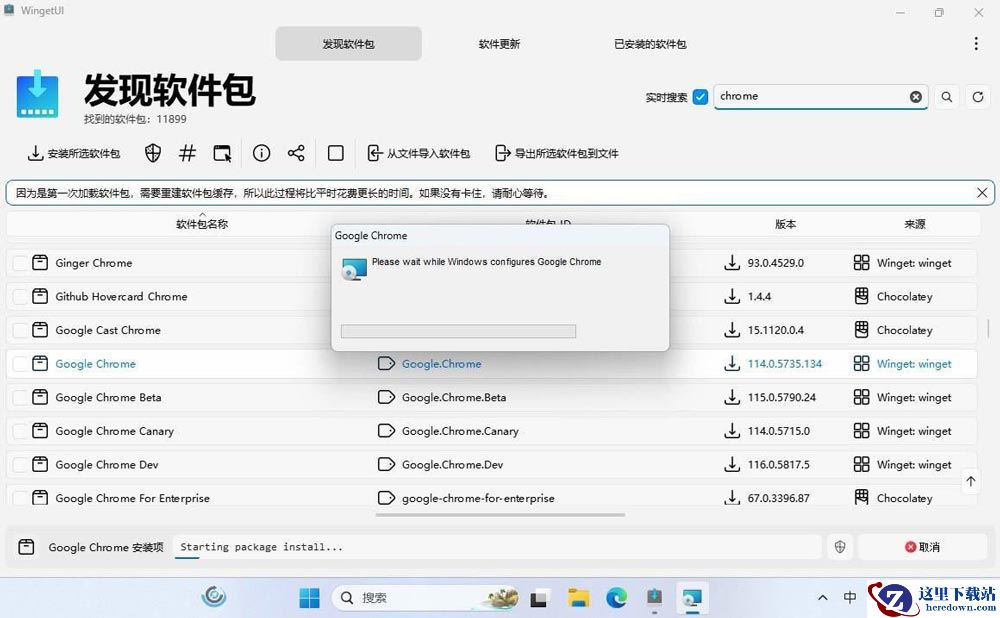Switch to the 发现软件包 tab
1000x618 pixels.
[348, 44]
